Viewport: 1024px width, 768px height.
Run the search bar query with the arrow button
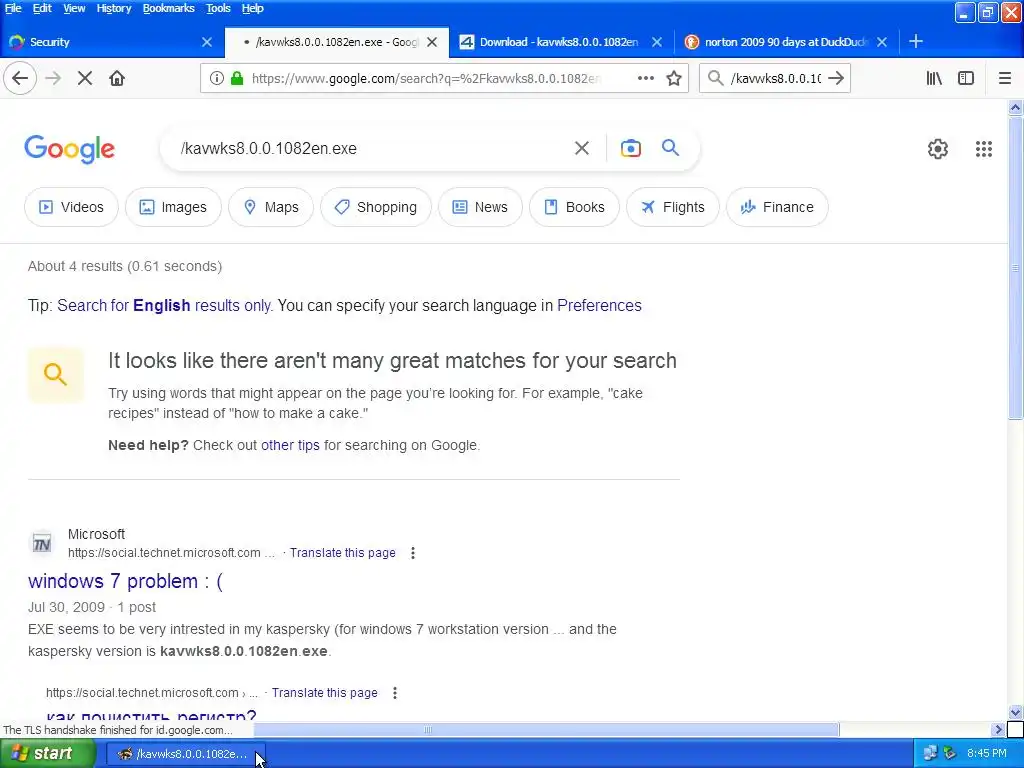835,78
